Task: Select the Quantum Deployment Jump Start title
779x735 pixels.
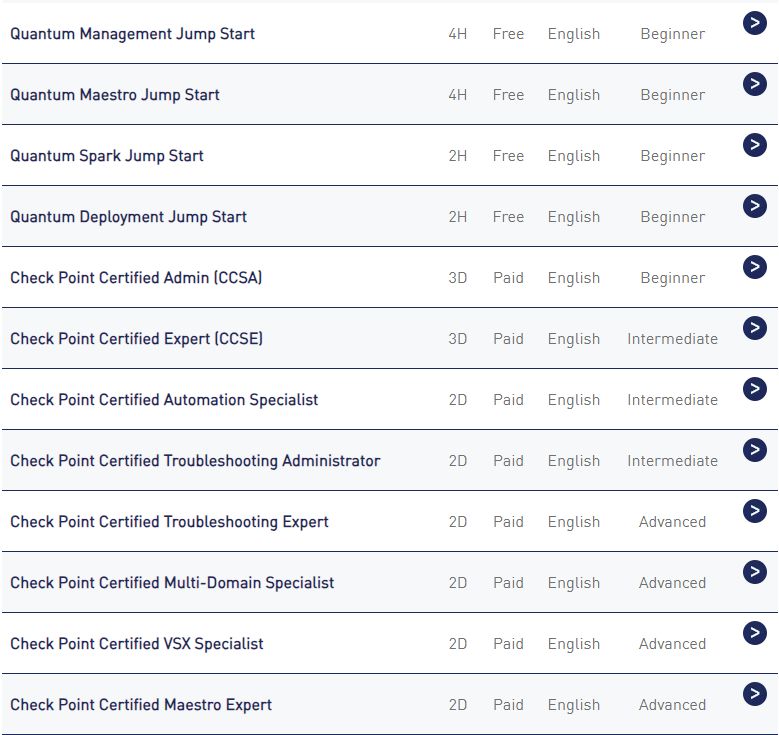Action: (x=128, y=217)
